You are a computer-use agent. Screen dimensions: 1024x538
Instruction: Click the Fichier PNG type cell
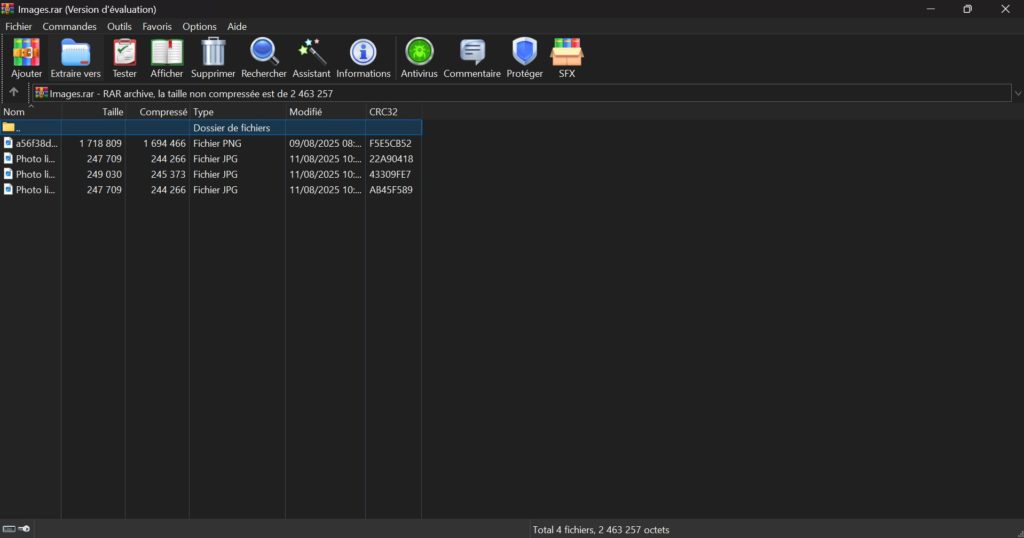[x=217, y=143]
